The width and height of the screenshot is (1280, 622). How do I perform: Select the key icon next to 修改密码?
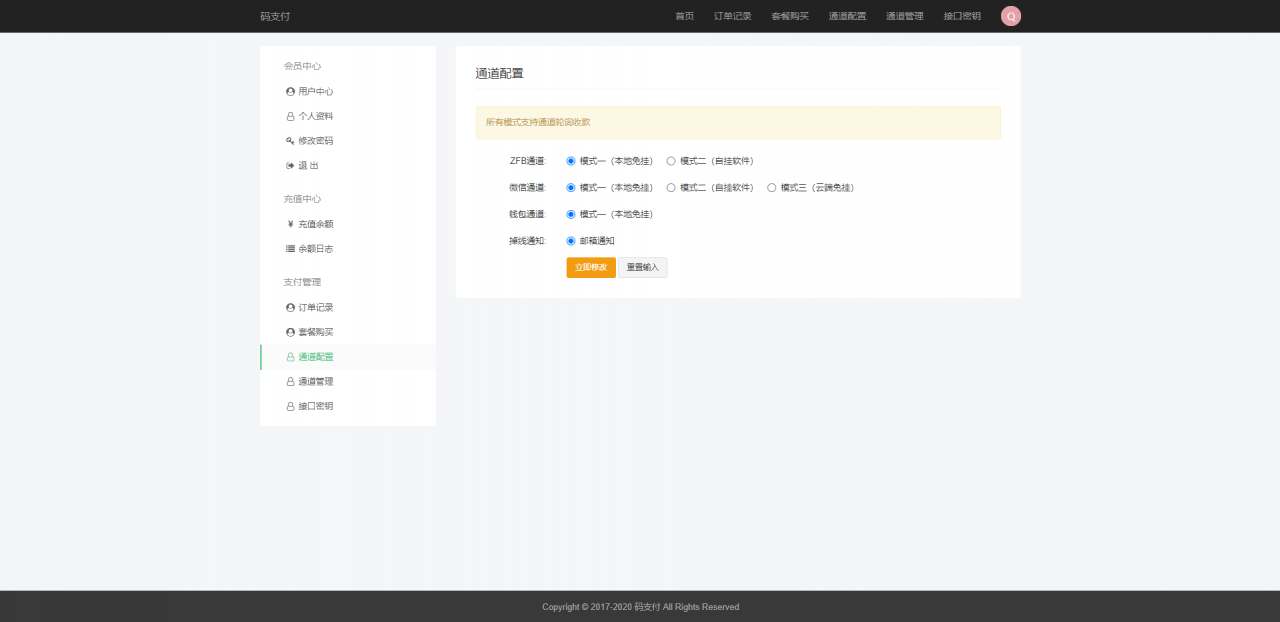(x=289, y=141)
